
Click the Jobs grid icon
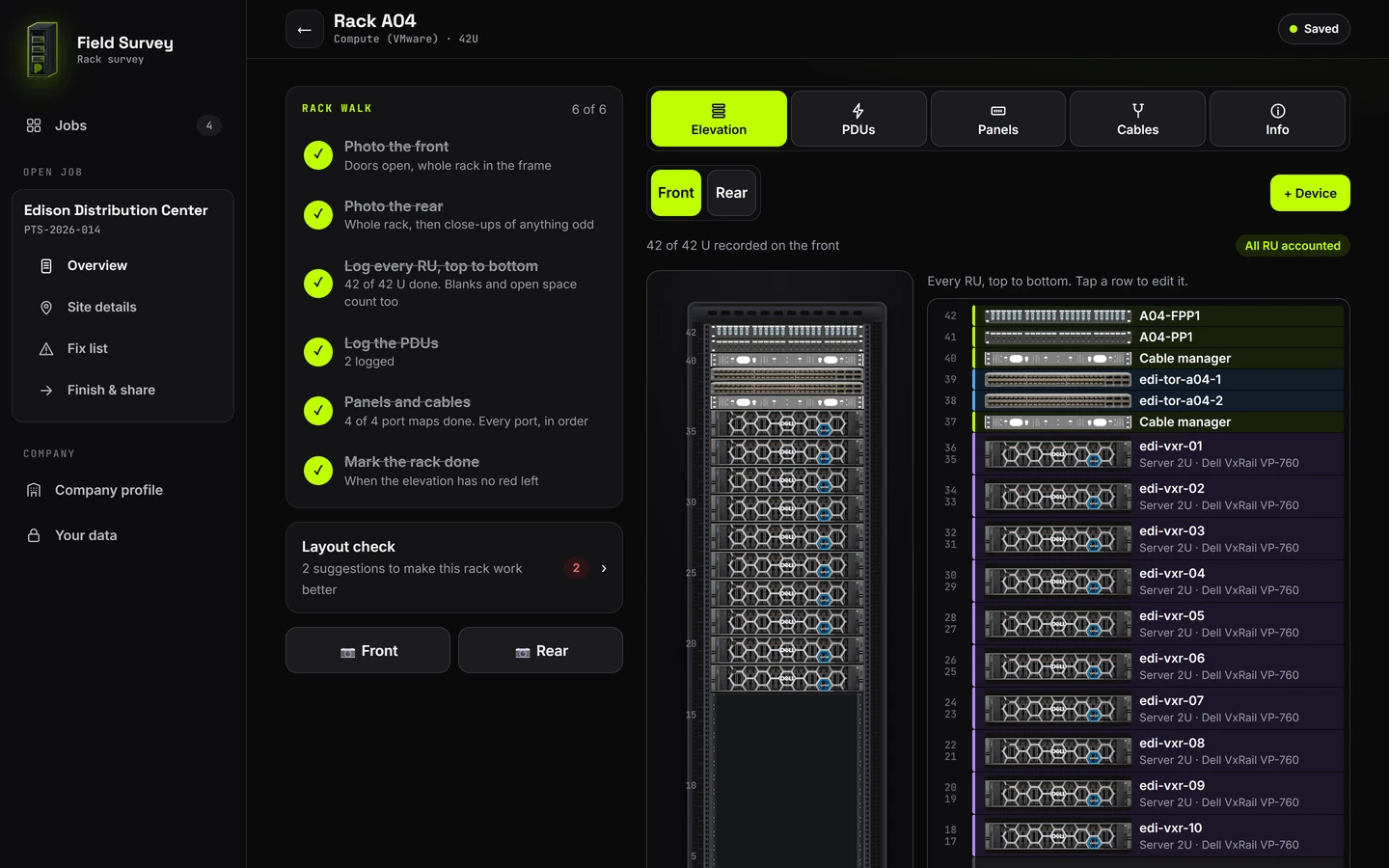(x=34, y=125)
